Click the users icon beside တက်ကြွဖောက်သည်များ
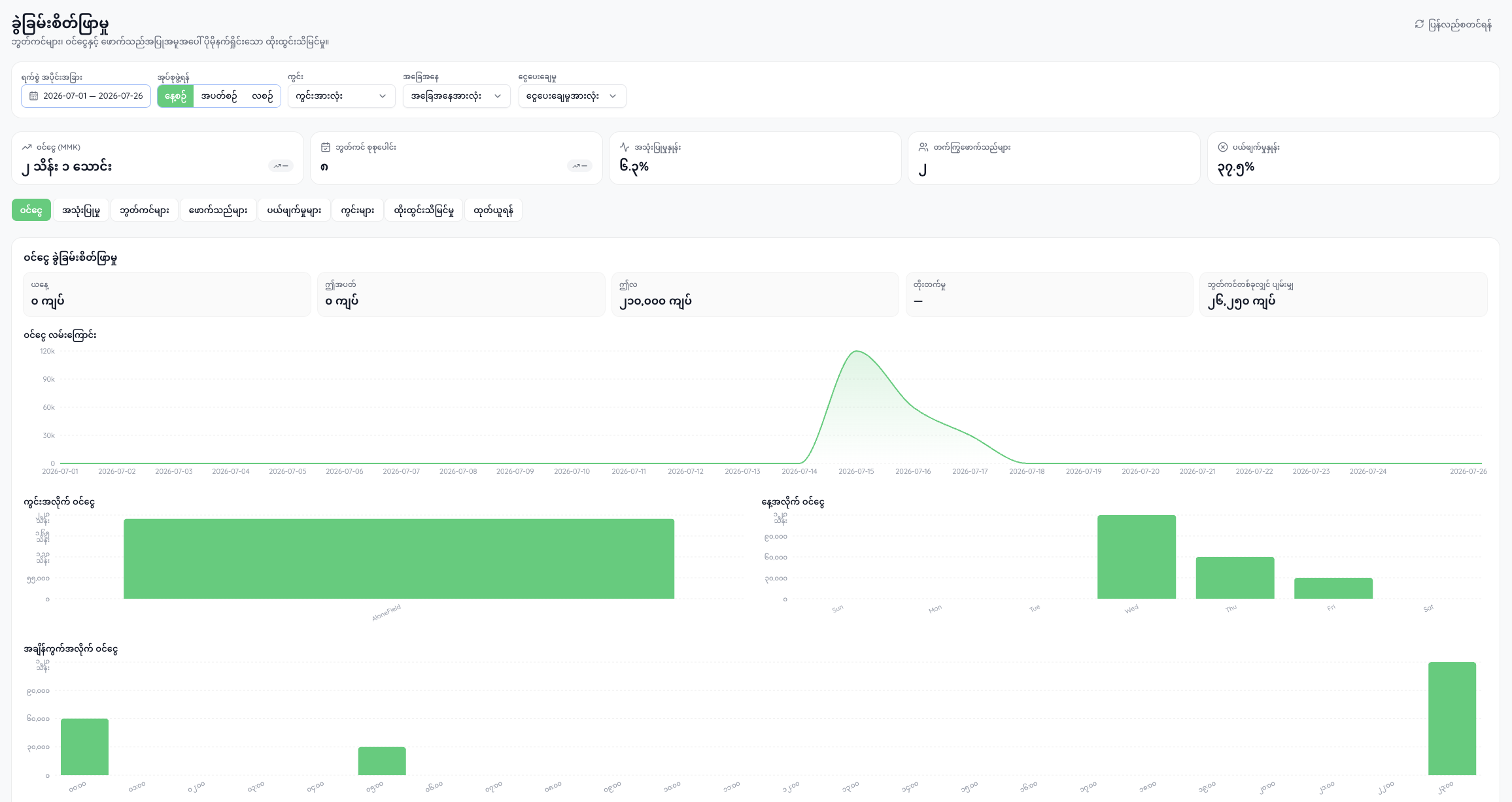Viewport: 1512px width, 802px height. [923, 147]
